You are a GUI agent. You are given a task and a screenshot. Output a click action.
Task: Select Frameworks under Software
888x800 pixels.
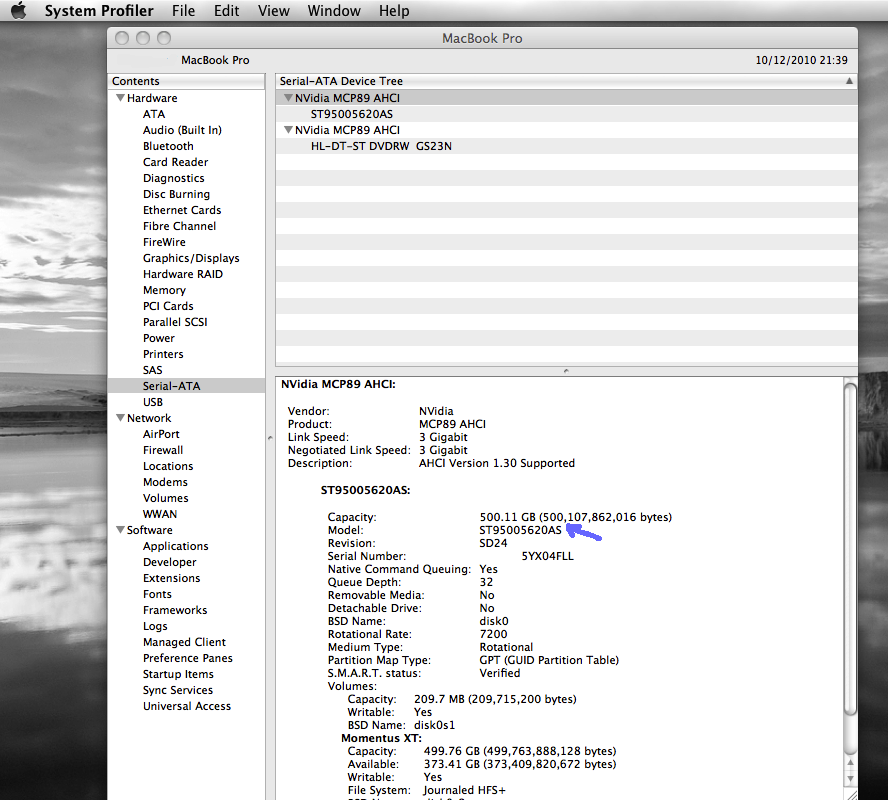pyautogui.click(x=175, y=610)
